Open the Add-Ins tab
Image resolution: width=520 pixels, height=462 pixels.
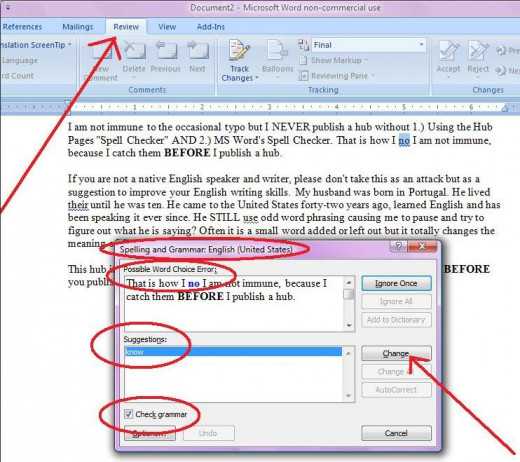pos(211,27)
